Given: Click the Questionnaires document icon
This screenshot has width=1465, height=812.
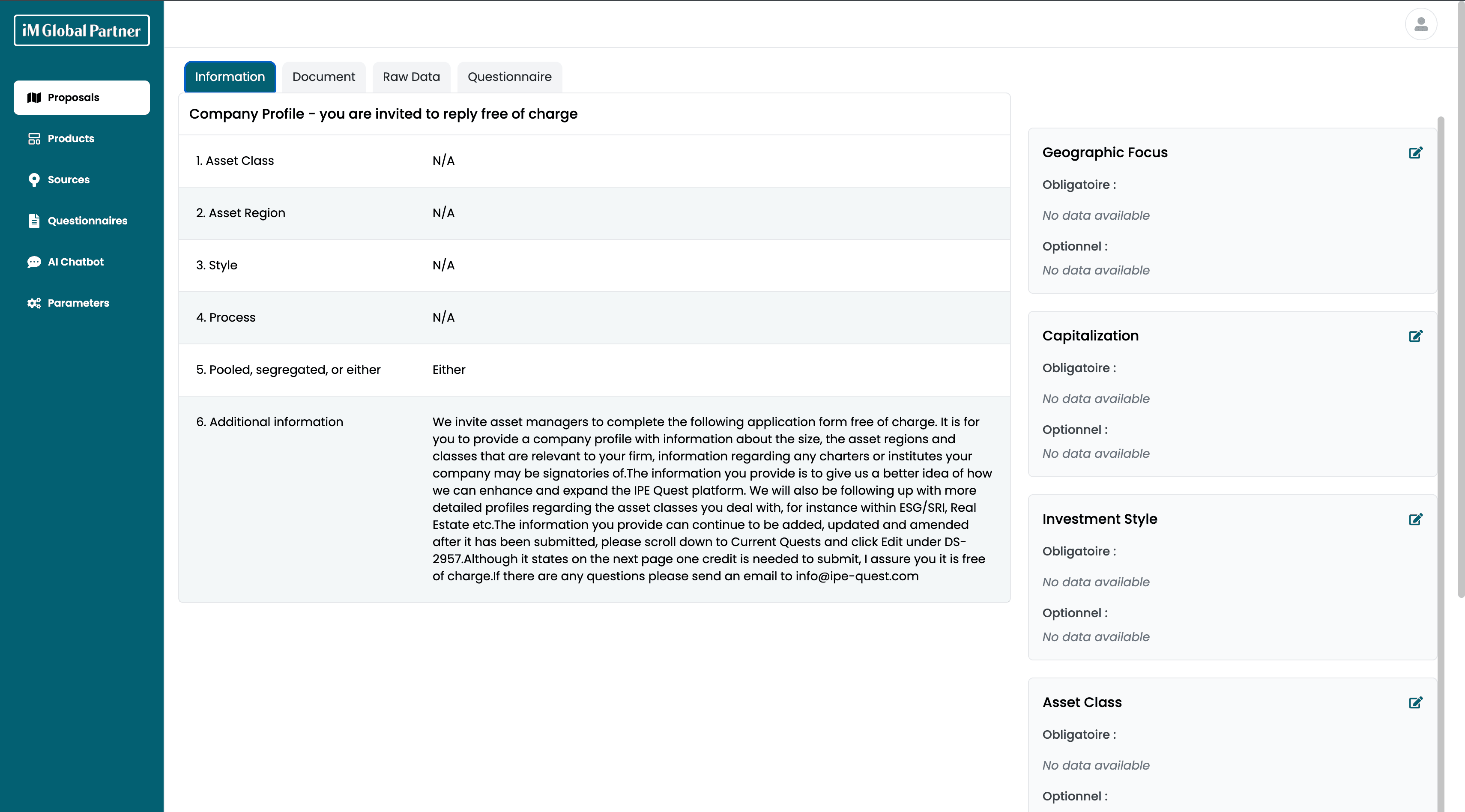Looking at the screenshot, I should click(x=34, y=221).
